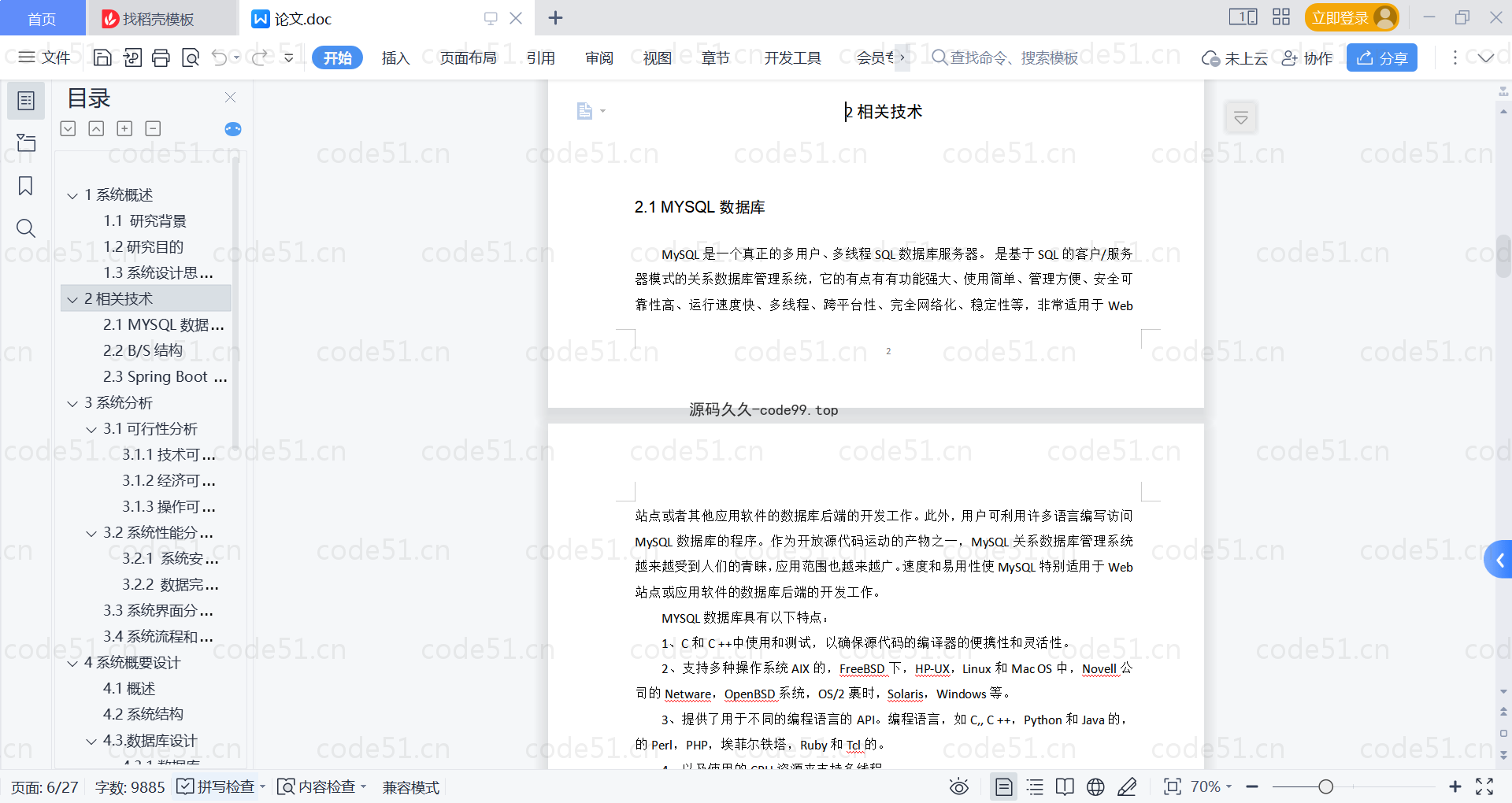Collapse the ribbon chevron
Screen dimensions: 1512x803
click(x=1486, y=57)
